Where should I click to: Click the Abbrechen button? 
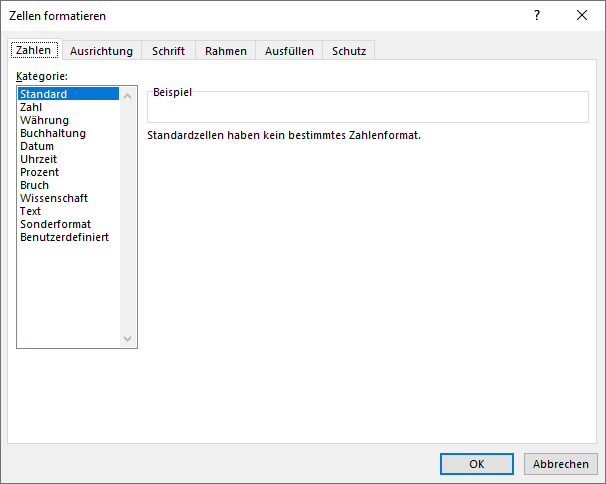[560, 464]
